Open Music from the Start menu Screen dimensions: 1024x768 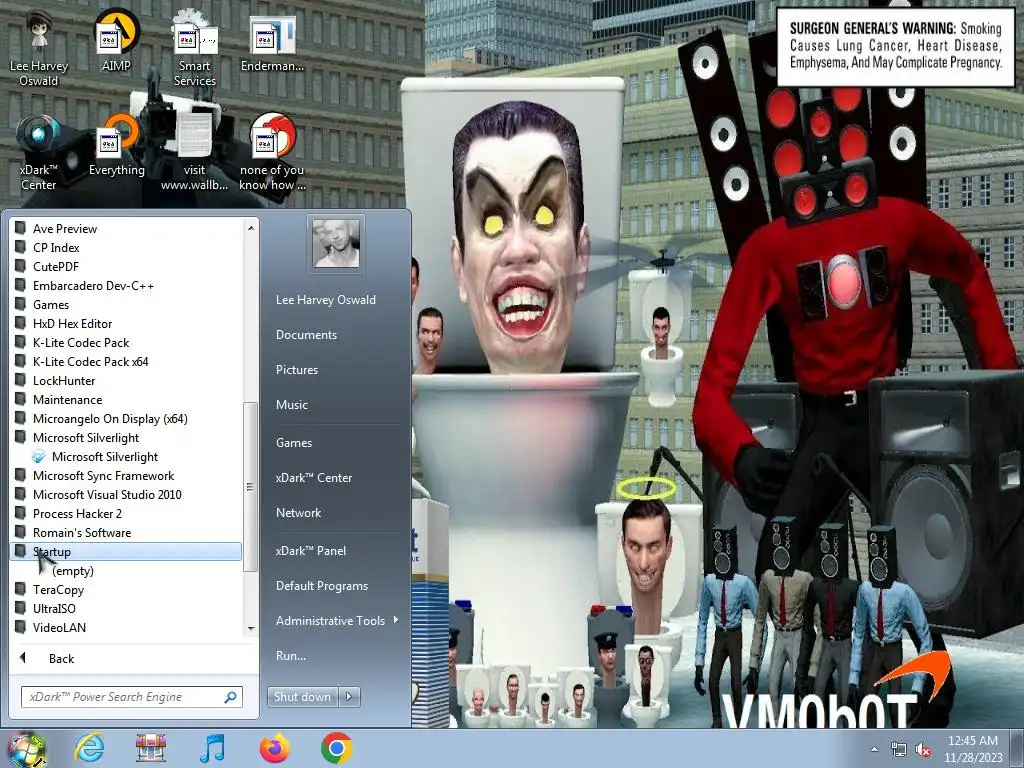click(291, 404)
